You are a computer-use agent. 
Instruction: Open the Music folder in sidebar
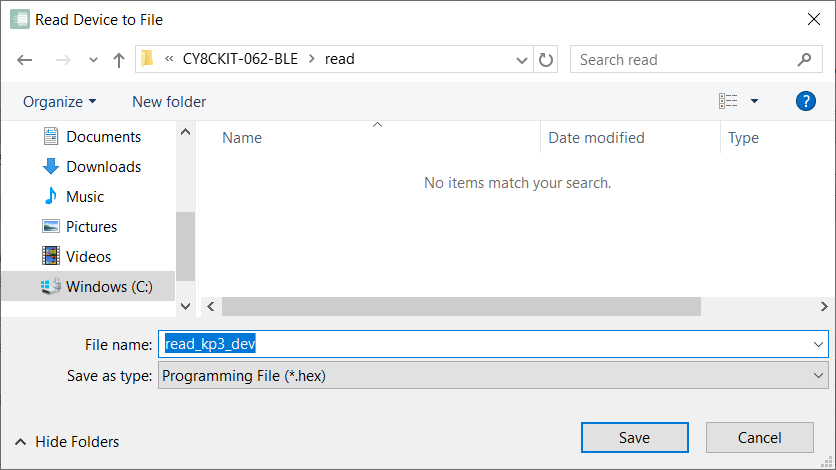[85, 197]
